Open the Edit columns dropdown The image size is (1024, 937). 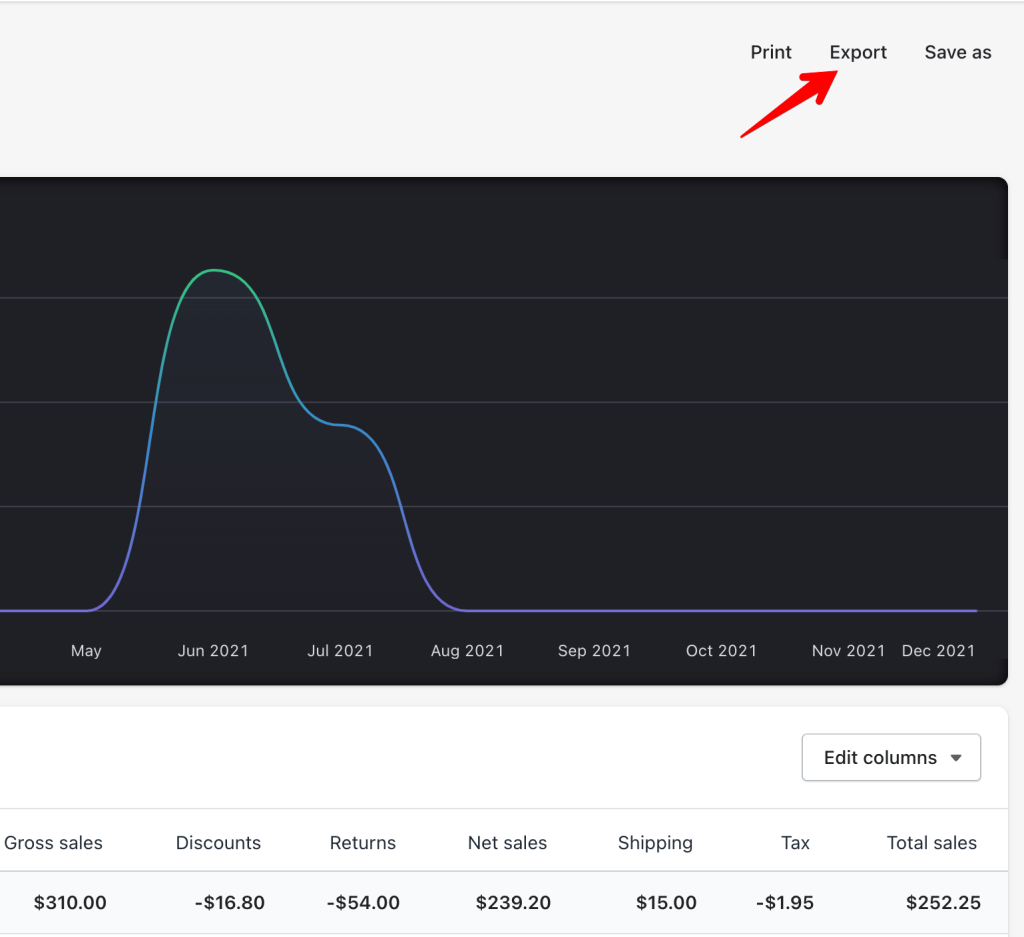pyautogui.click(x=890, y=757)
